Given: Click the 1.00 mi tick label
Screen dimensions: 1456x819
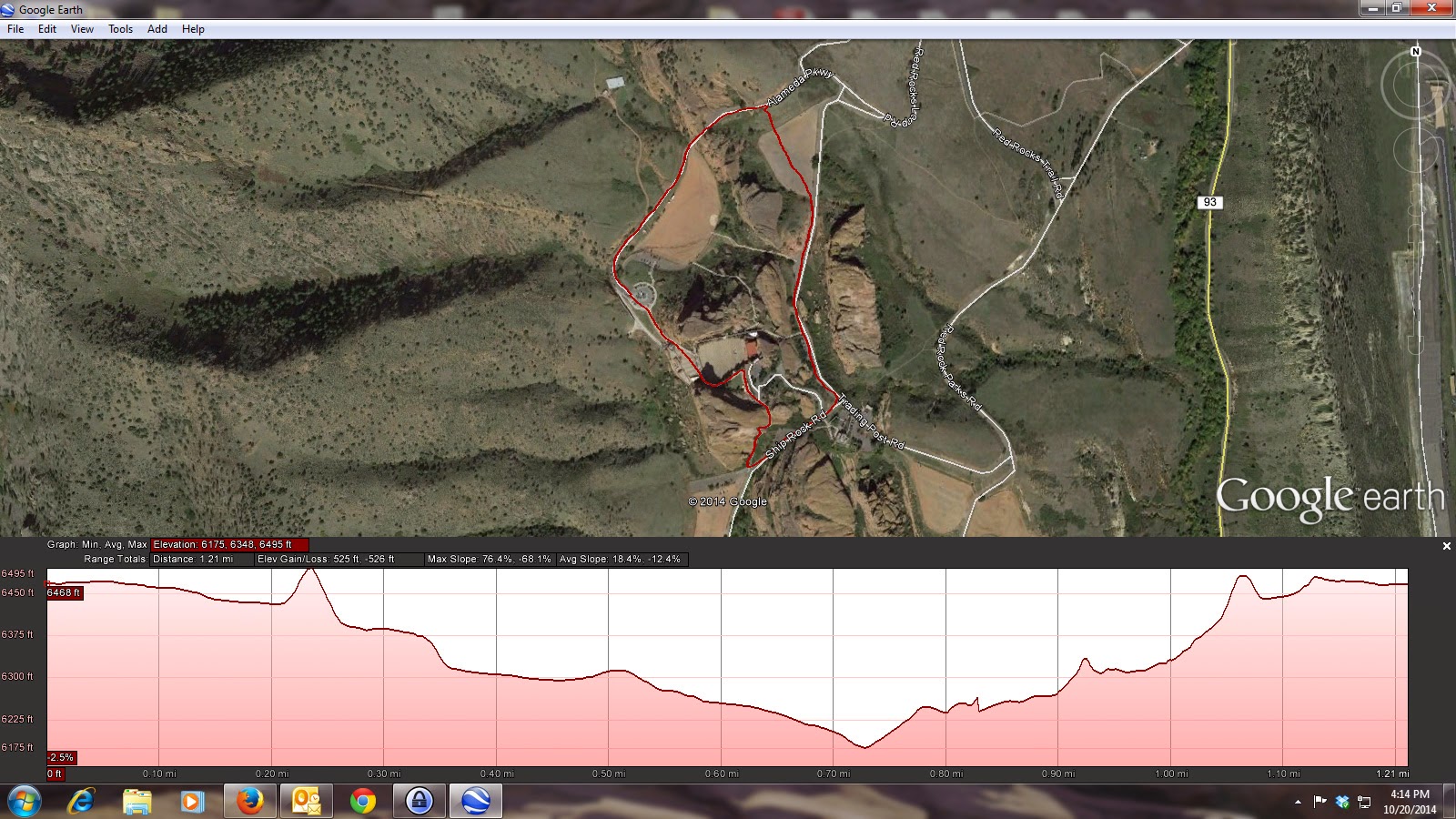Looking at the screenshot, I should [x=1170, y=774].
